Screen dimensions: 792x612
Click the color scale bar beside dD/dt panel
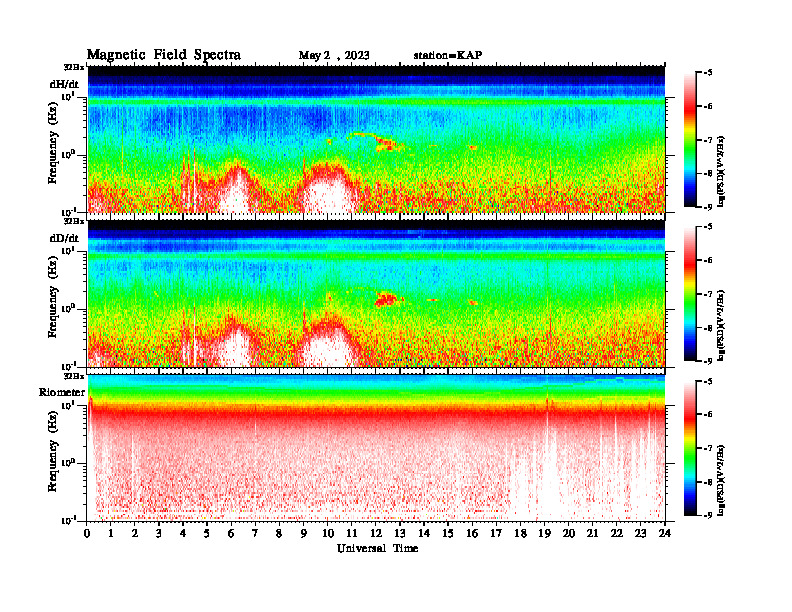tap(690, 294)
